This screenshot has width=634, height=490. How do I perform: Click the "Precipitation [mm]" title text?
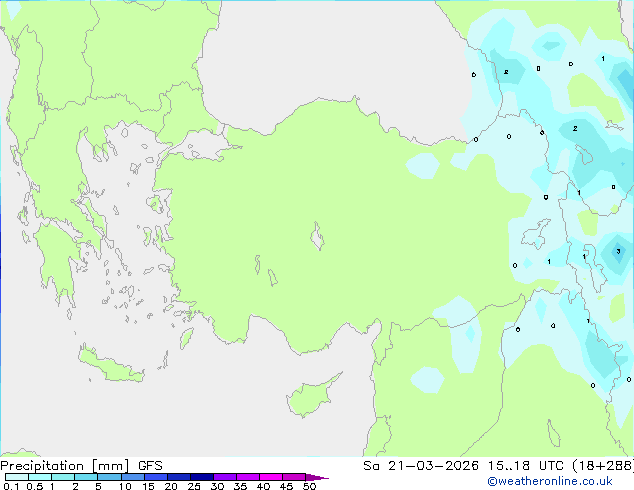point(65,466)
